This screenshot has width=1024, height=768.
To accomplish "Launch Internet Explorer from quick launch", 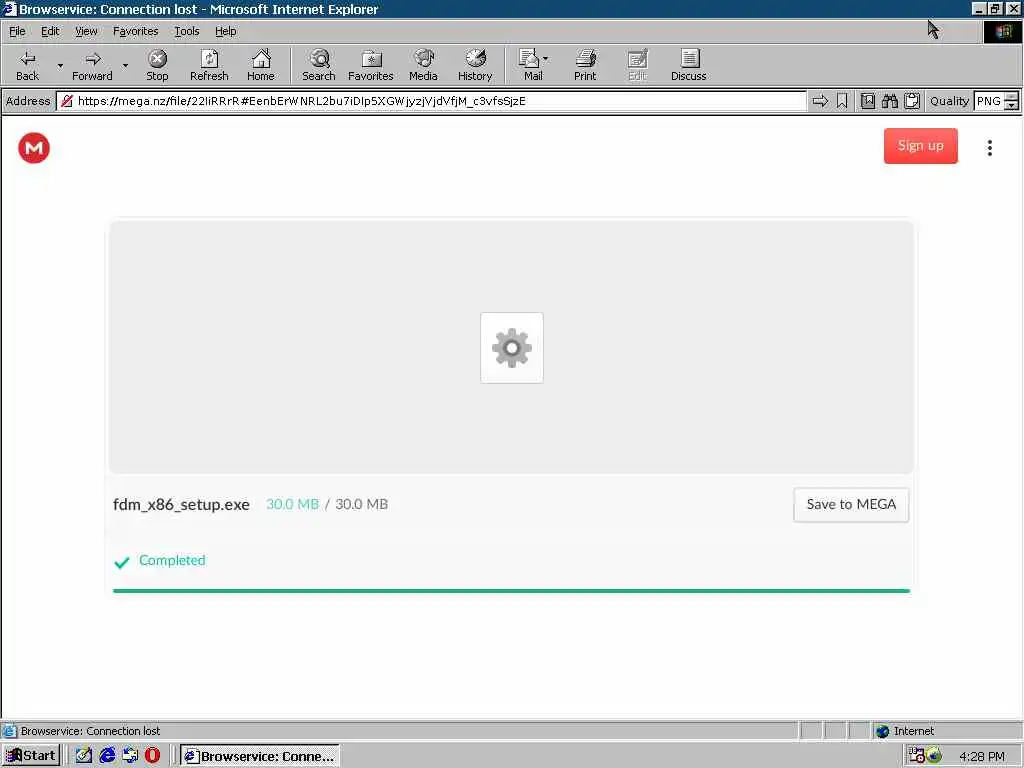I will (107, 756).
